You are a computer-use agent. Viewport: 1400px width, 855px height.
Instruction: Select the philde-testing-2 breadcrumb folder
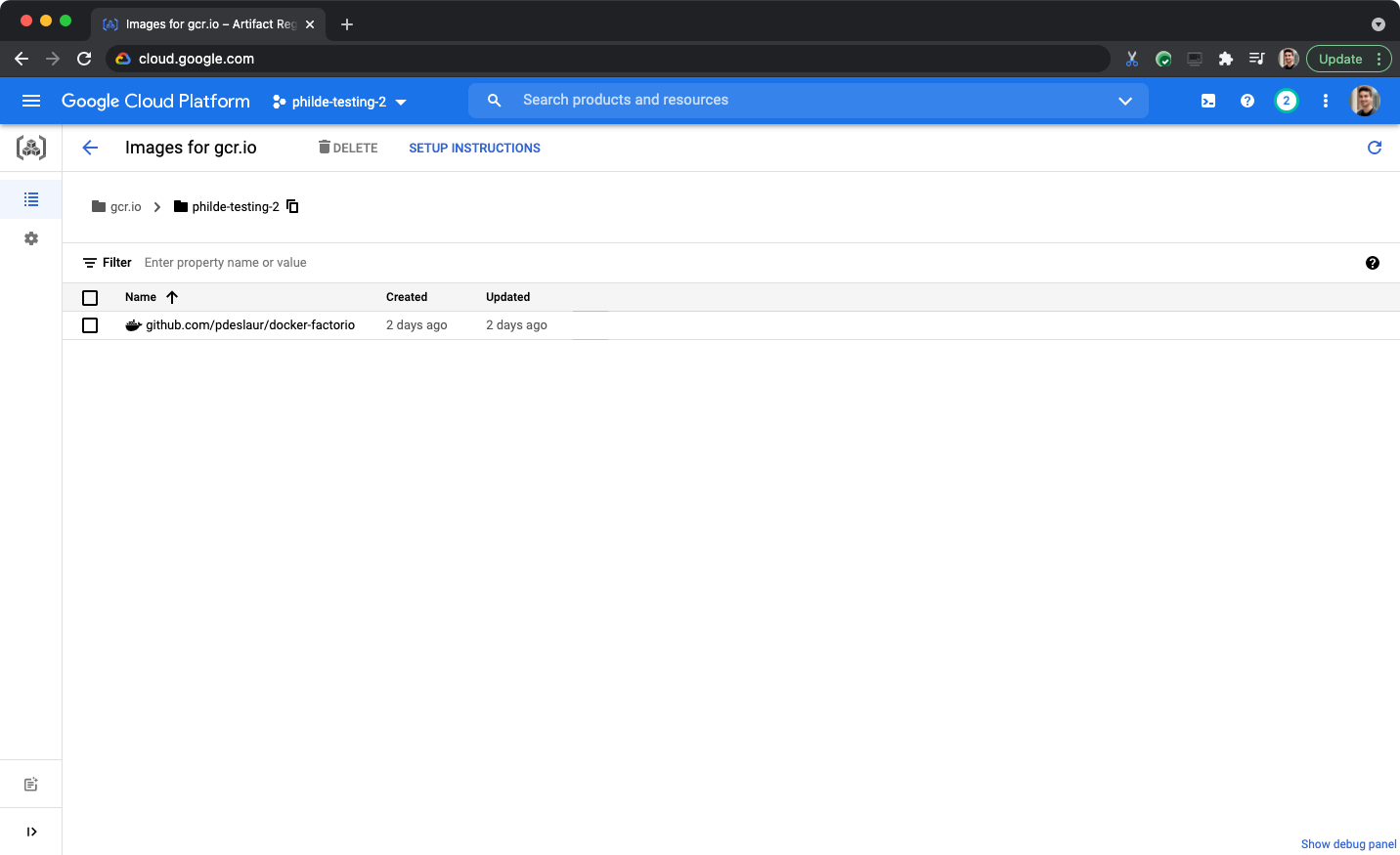pos(227,206)
